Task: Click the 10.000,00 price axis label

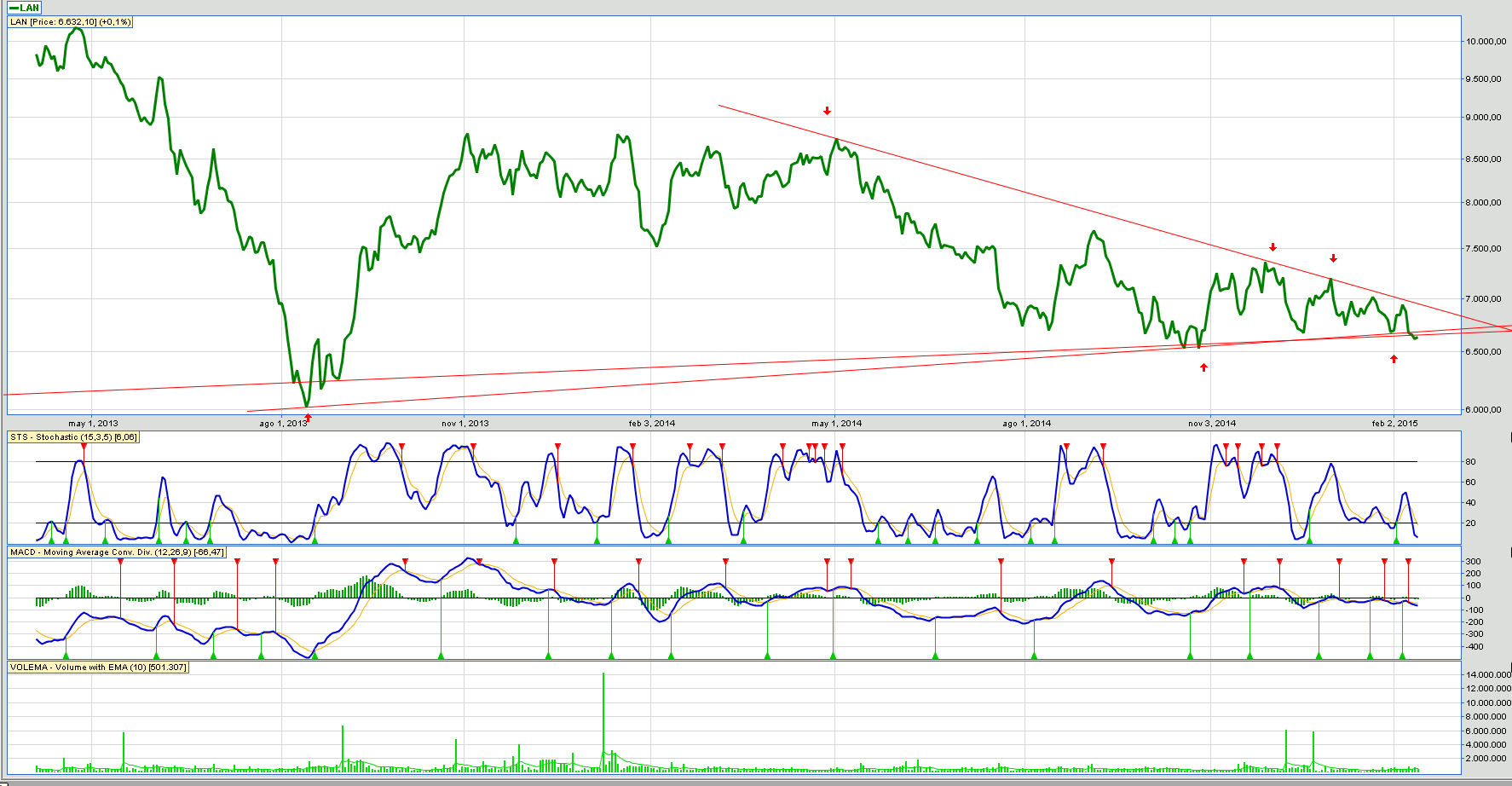Action: pyautogui.click(x=1483, y=42)
